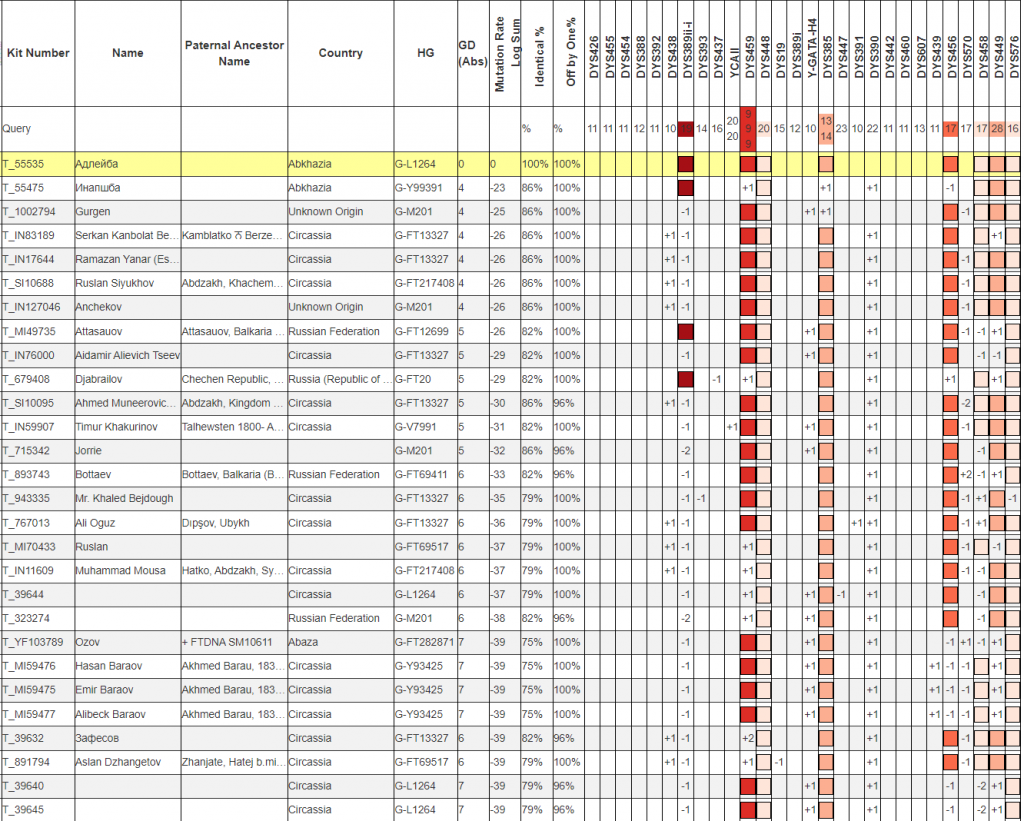Viewport: 1024px width, 821px height.
Task: Click the DYS385 '13 14' Query cell
Action: coord(826,129)
